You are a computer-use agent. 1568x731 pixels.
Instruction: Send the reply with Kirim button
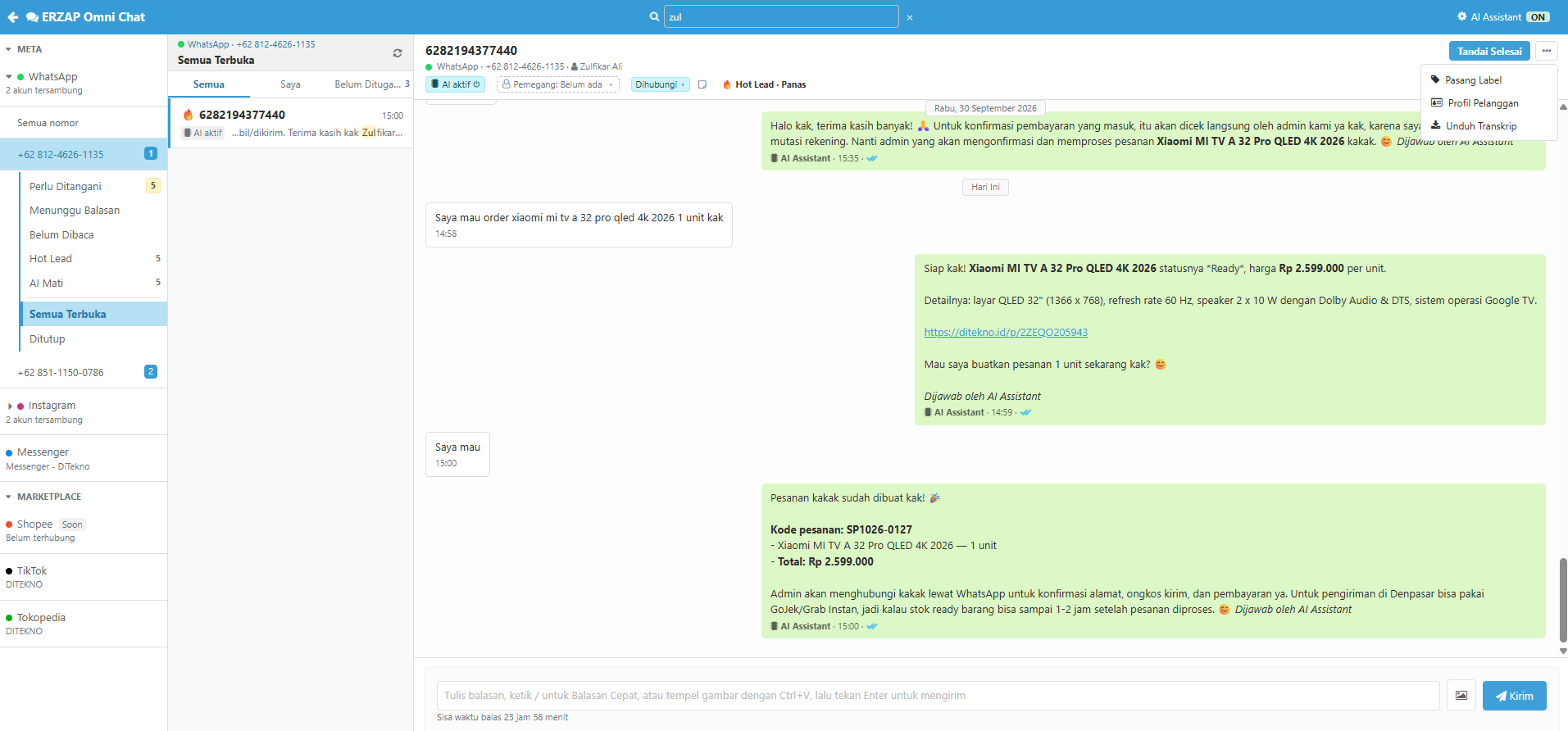click(x=1514, y=696)
